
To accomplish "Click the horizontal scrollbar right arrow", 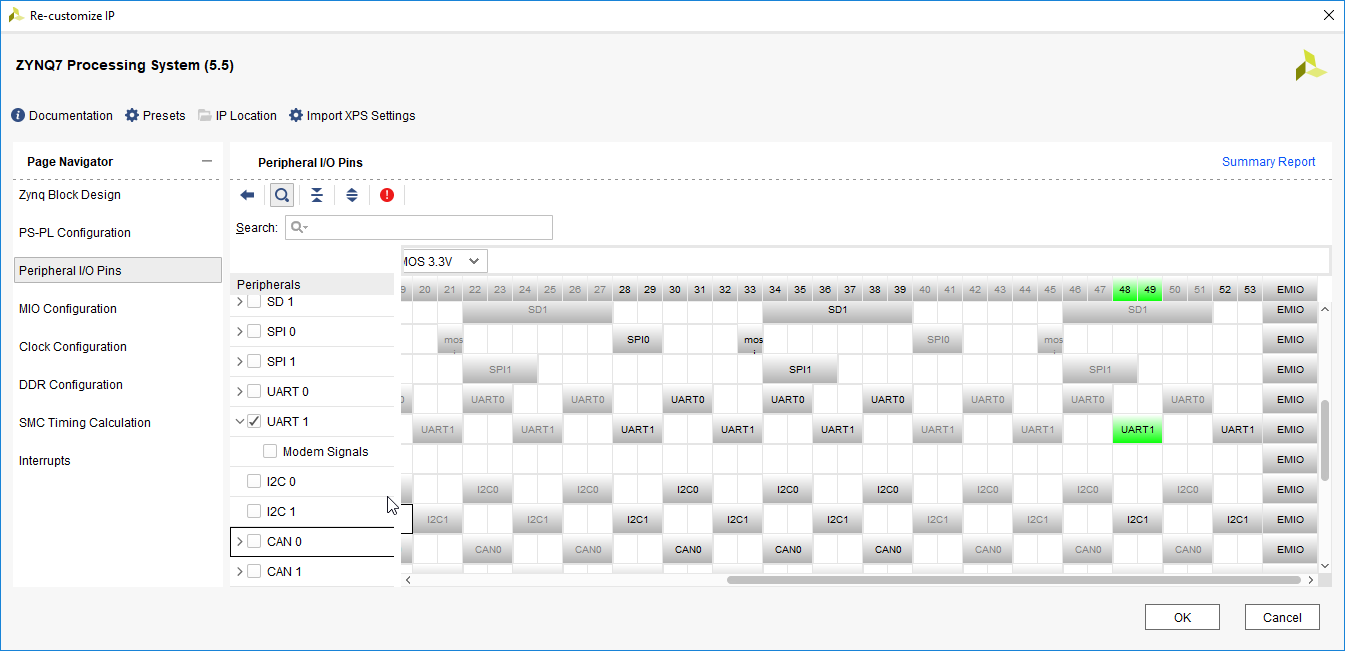I will (1310, 579).
